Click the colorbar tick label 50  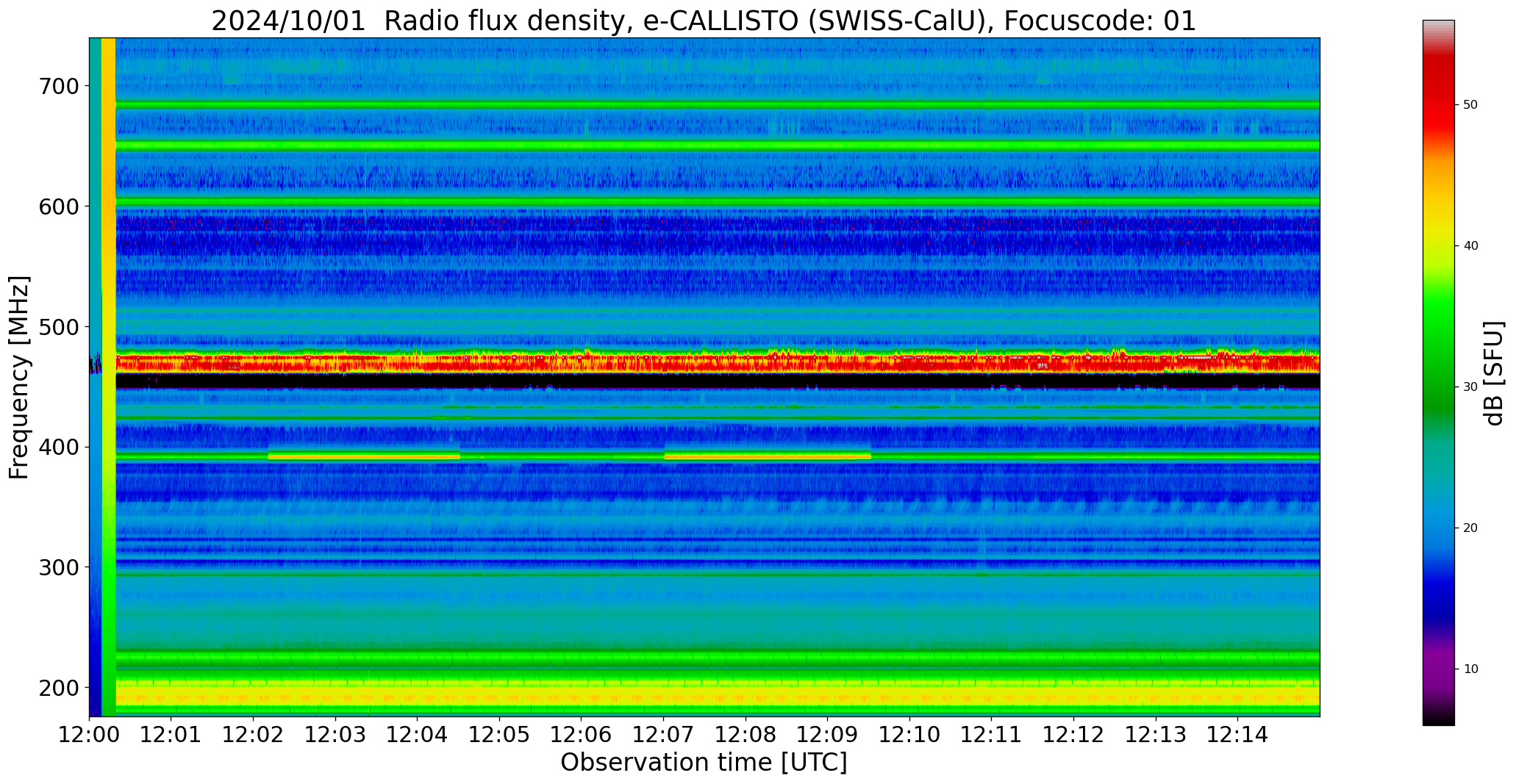(x=1470, y=105)
